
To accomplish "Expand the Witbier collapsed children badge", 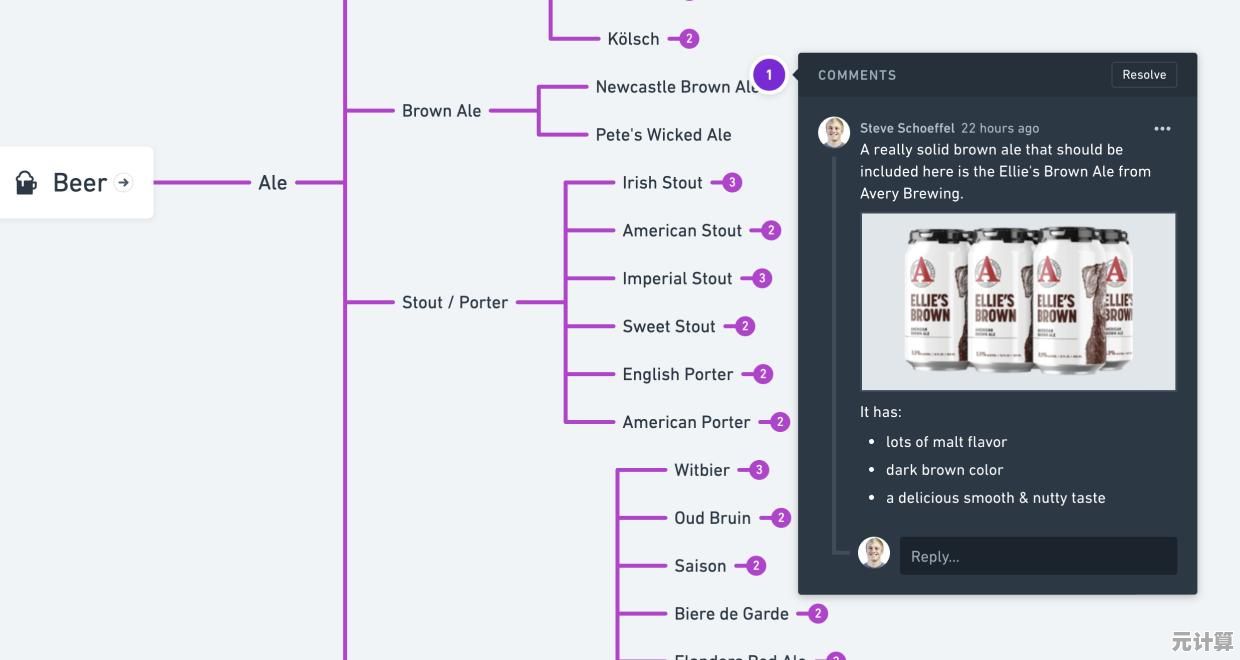I will (x=759, y=470).
